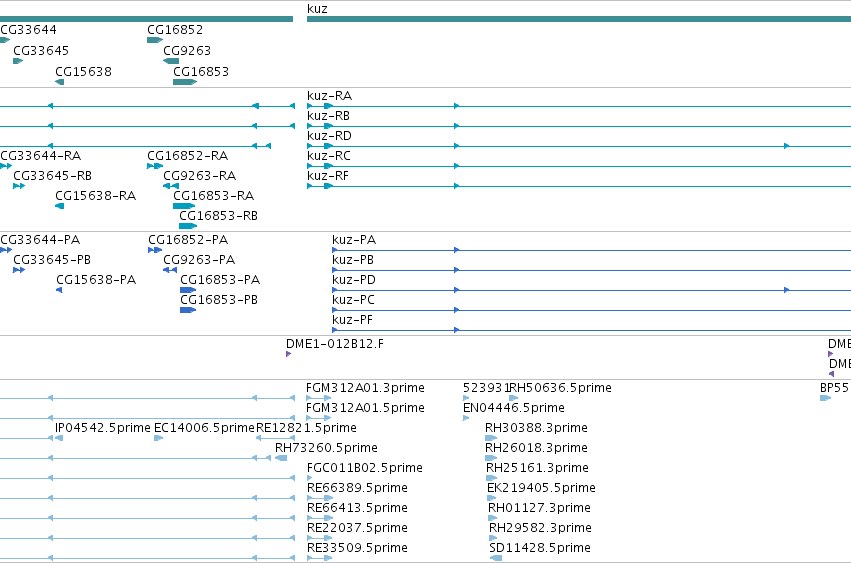Select the CG33644-RA transcript
Image resolution: width=851 pixels, height=563 pixels.
pos(6,166)
